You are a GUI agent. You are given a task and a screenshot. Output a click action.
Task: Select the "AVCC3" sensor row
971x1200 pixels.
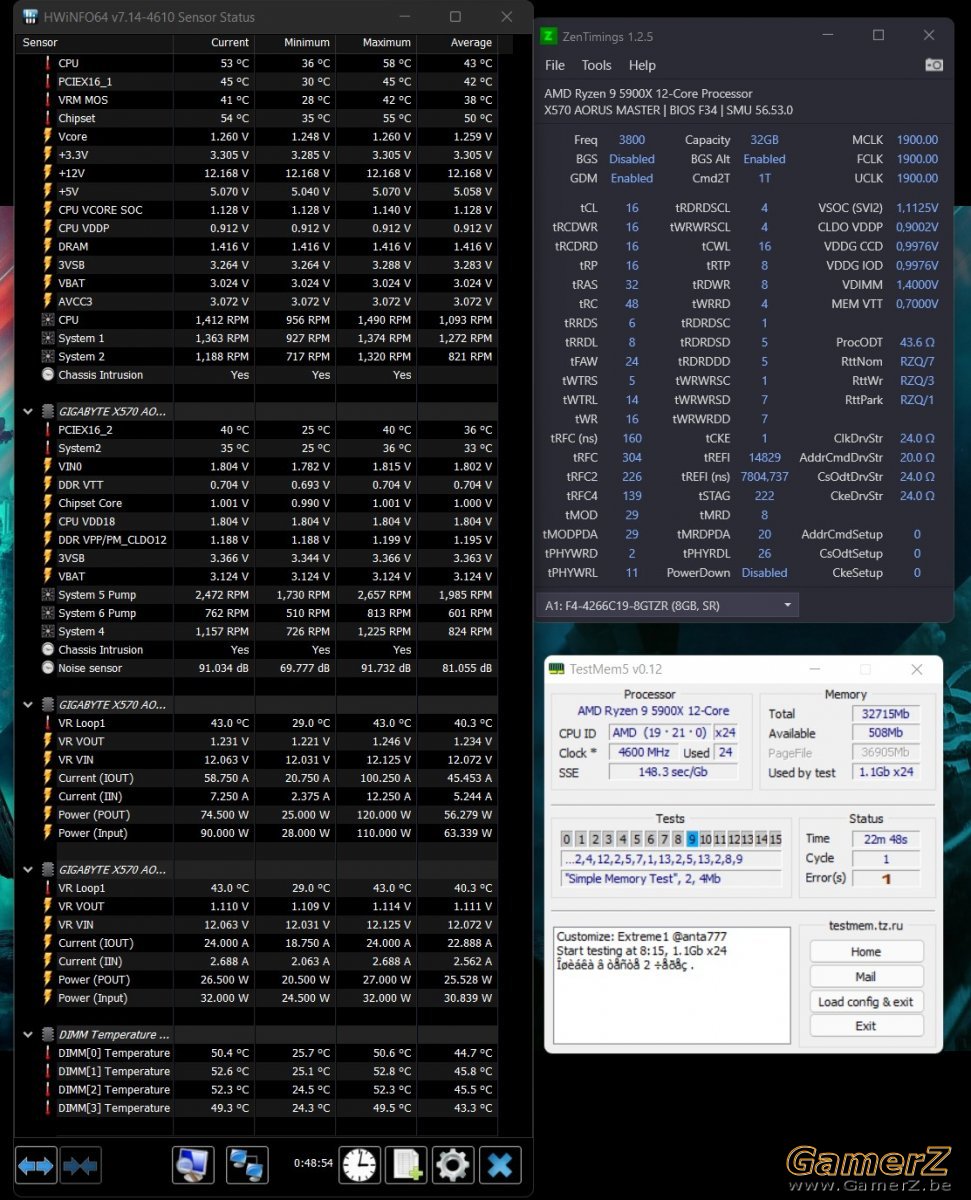(x=258, y=301)
